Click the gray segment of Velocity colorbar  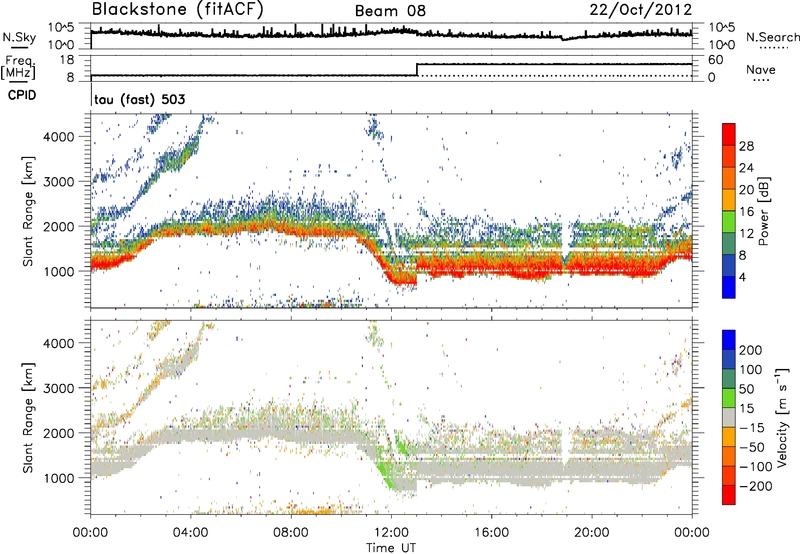tap(729, 418)
